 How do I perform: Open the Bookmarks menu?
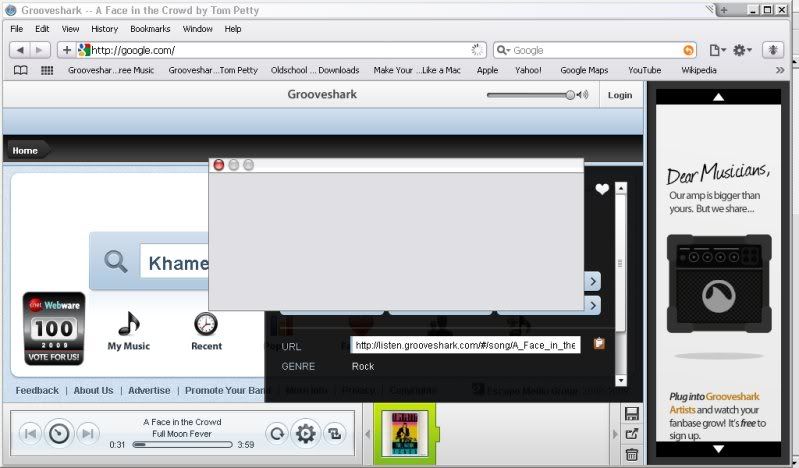pos(150,29)
